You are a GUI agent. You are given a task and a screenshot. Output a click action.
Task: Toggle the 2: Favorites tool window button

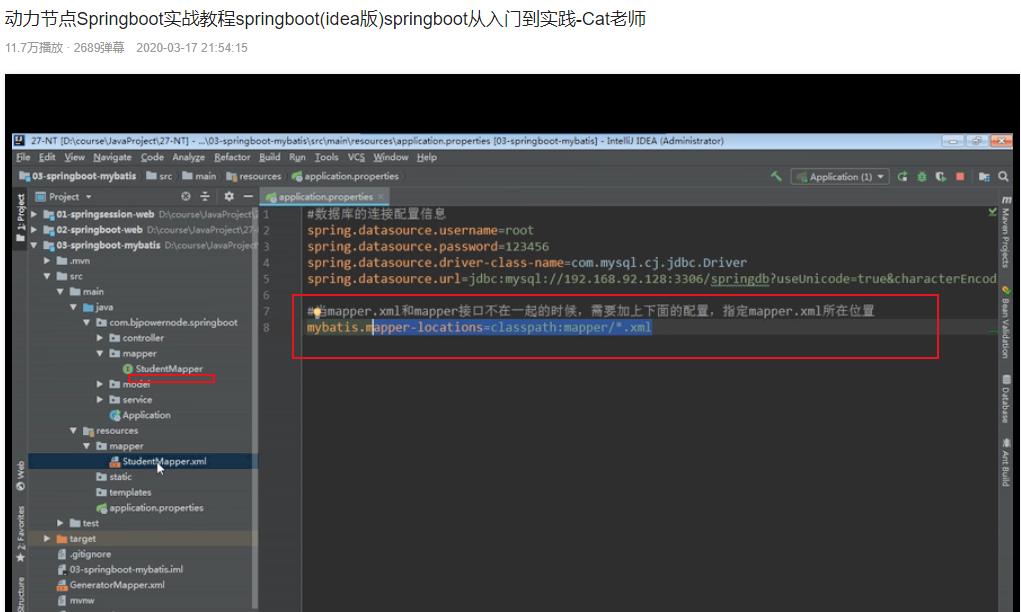(20, 534)
